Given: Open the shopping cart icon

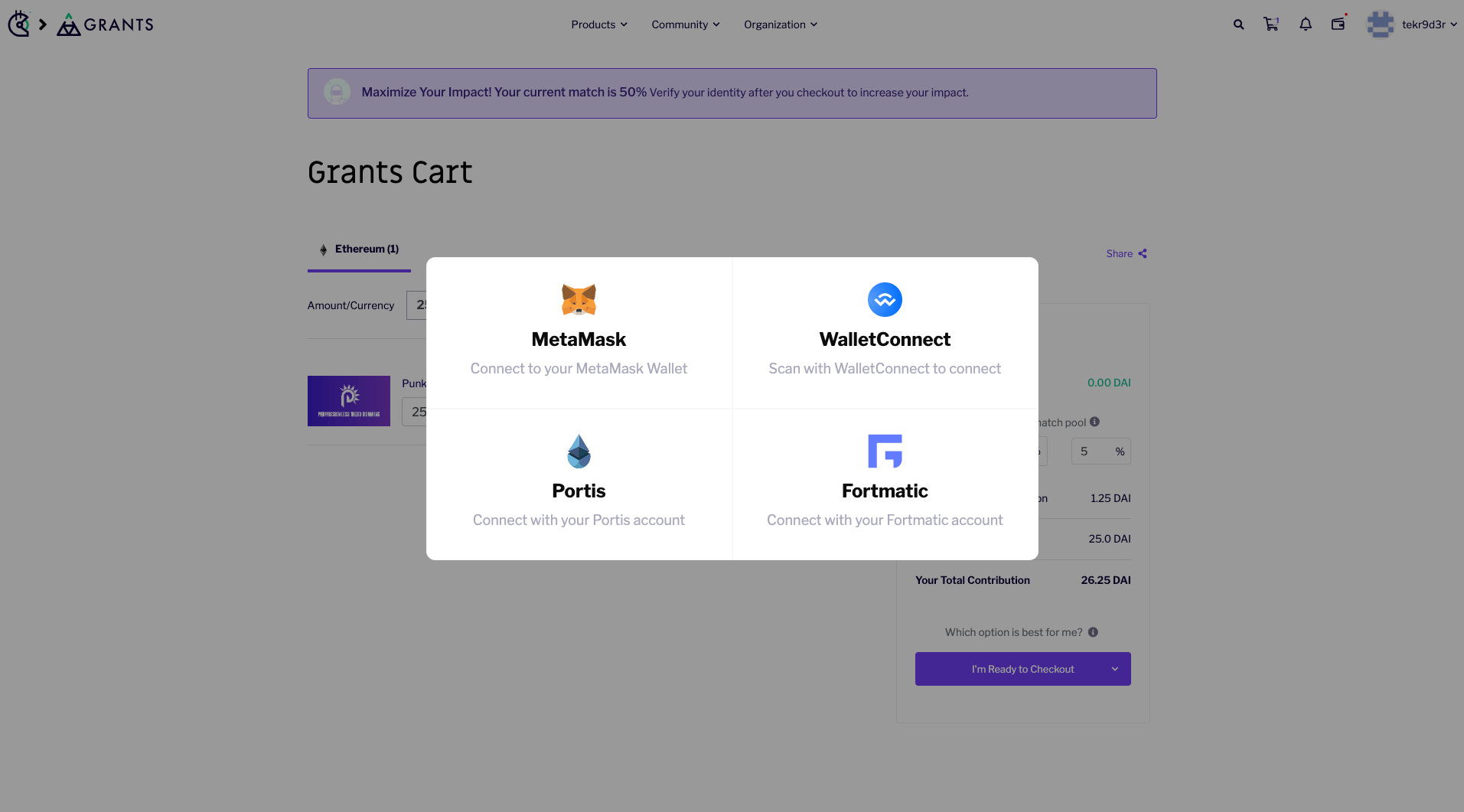Looking at the screenshot, I should point(1271,24).
